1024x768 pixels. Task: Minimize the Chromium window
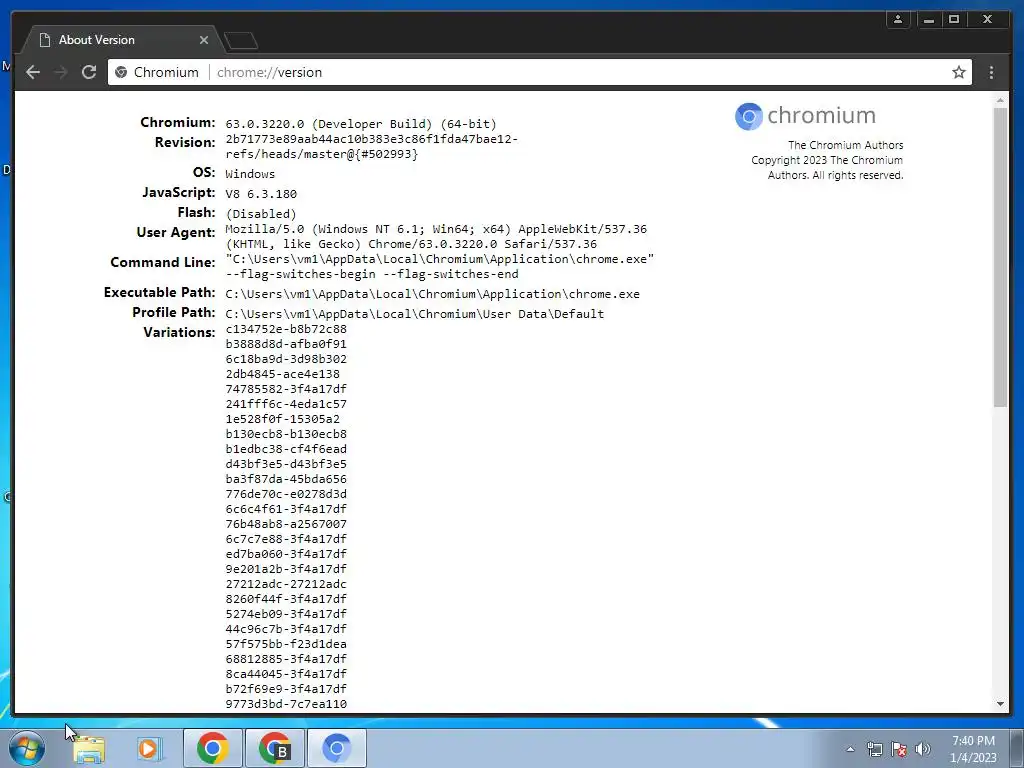click(x=929, y=20)
